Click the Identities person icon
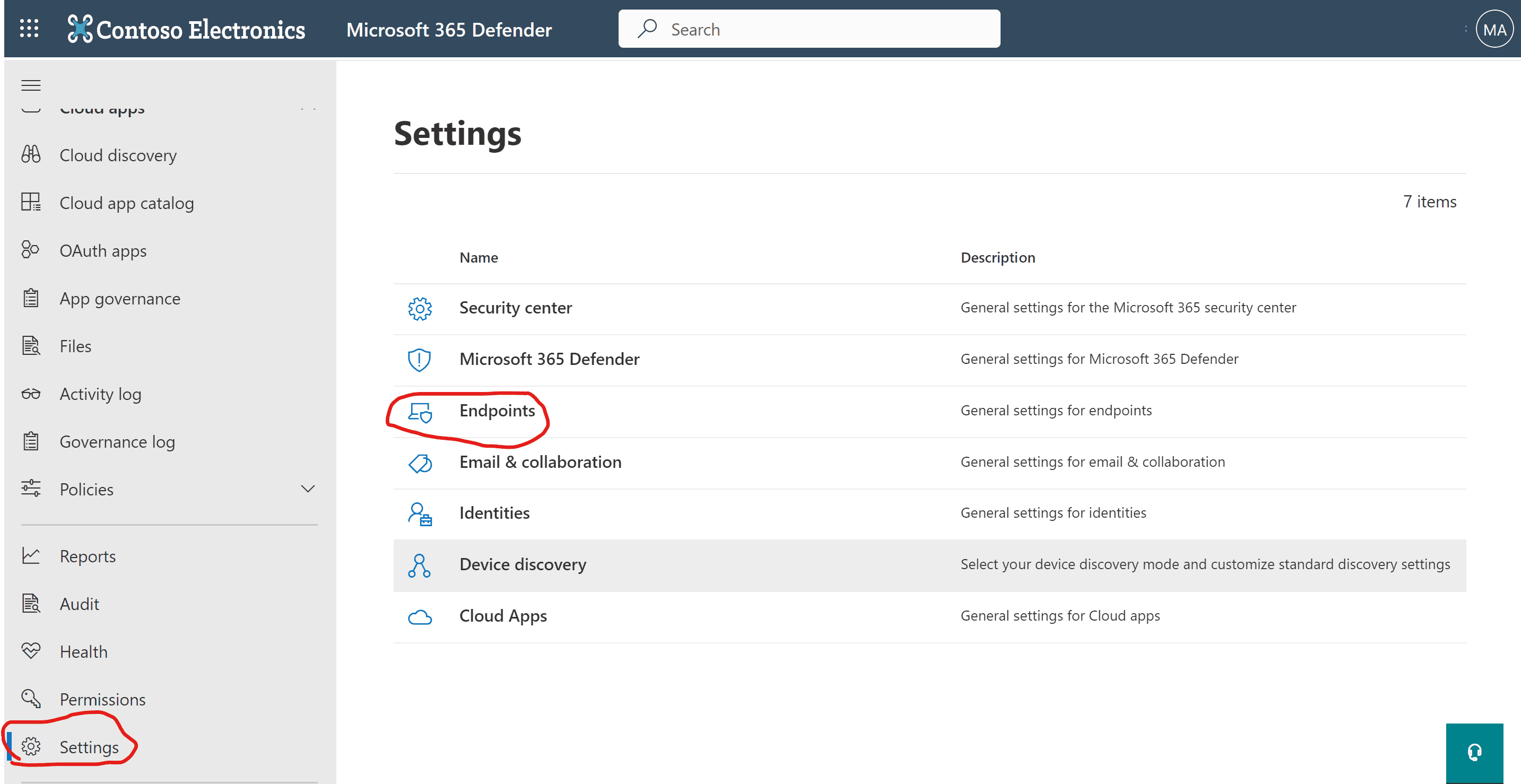The width and height of the screenshot is (1521, 784). click(x=419, y=513)
